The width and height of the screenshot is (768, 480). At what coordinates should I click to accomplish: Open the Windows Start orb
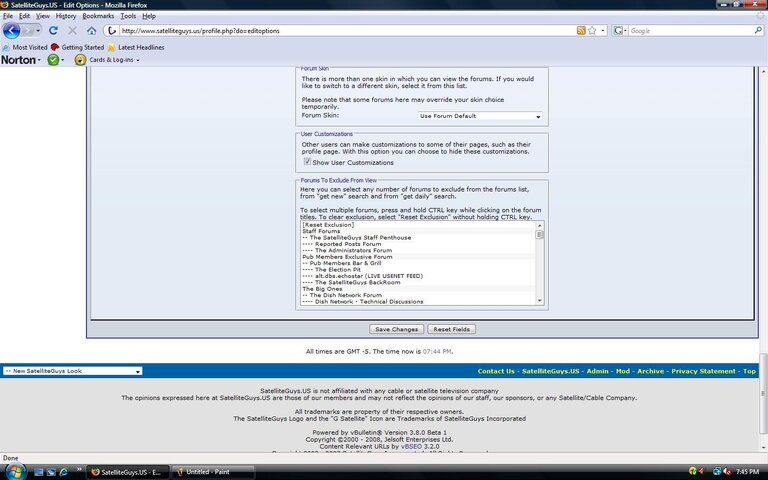pos(15,472)
